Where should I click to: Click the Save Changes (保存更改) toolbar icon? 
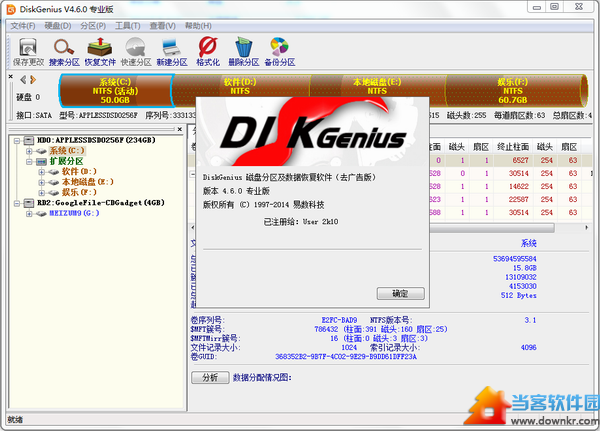[28, 52]
